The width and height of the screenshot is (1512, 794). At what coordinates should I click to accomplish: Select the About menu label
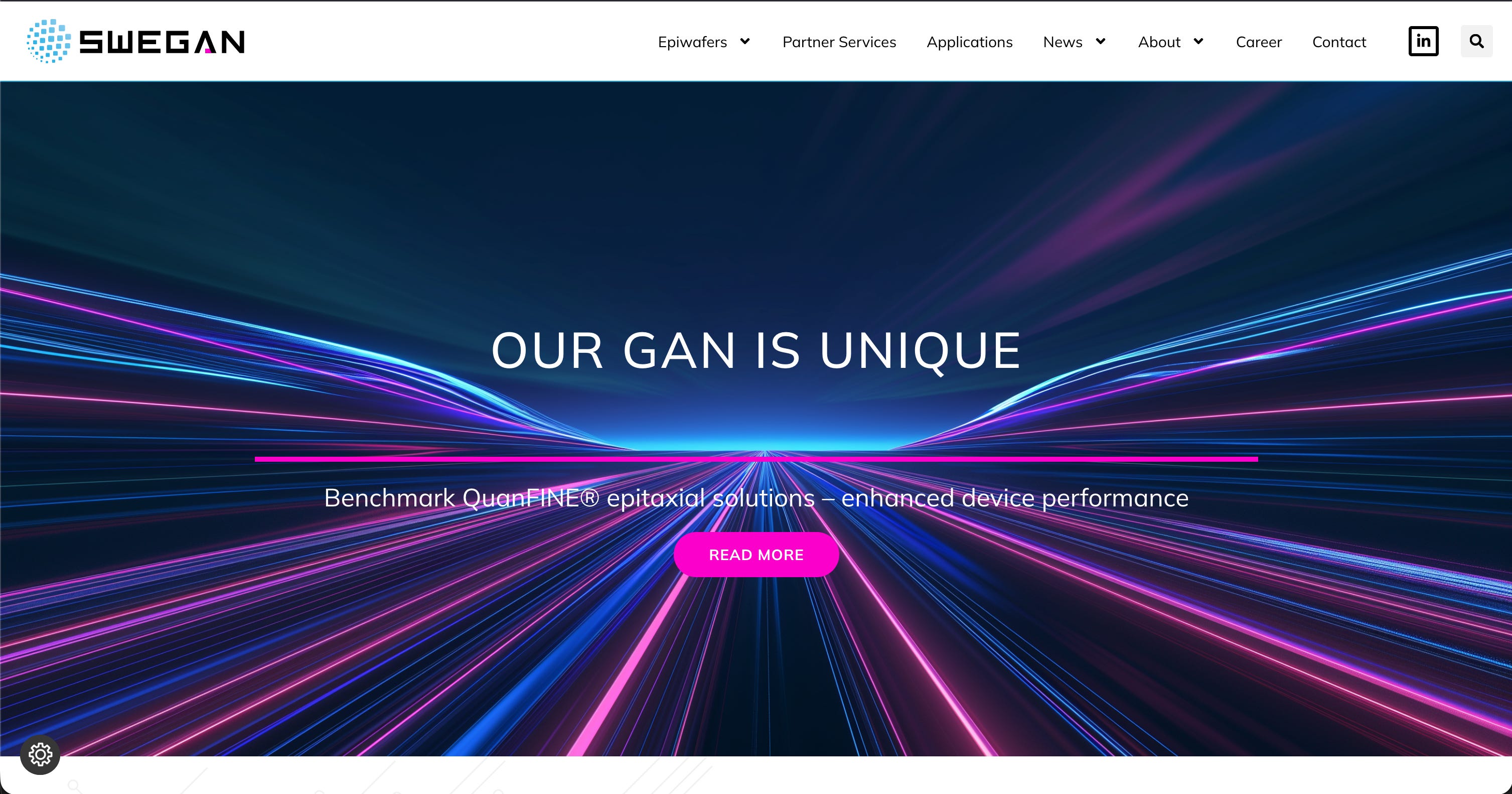coord(1159,42)
